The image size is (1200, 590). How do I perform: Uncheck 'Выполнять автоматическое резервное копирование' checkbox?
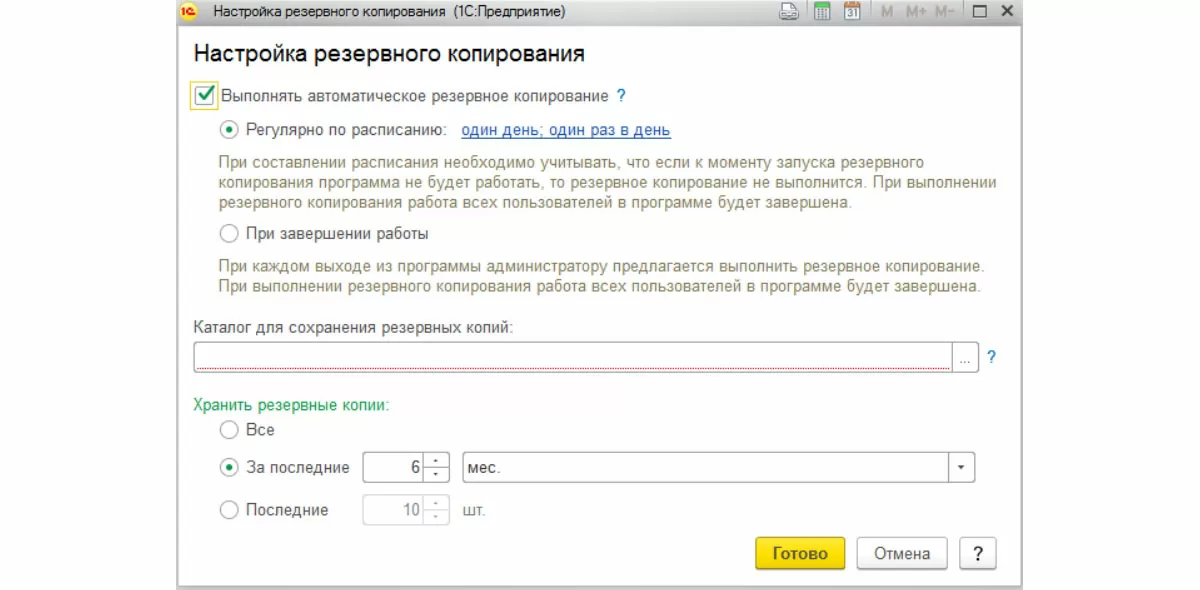point(205,96)
